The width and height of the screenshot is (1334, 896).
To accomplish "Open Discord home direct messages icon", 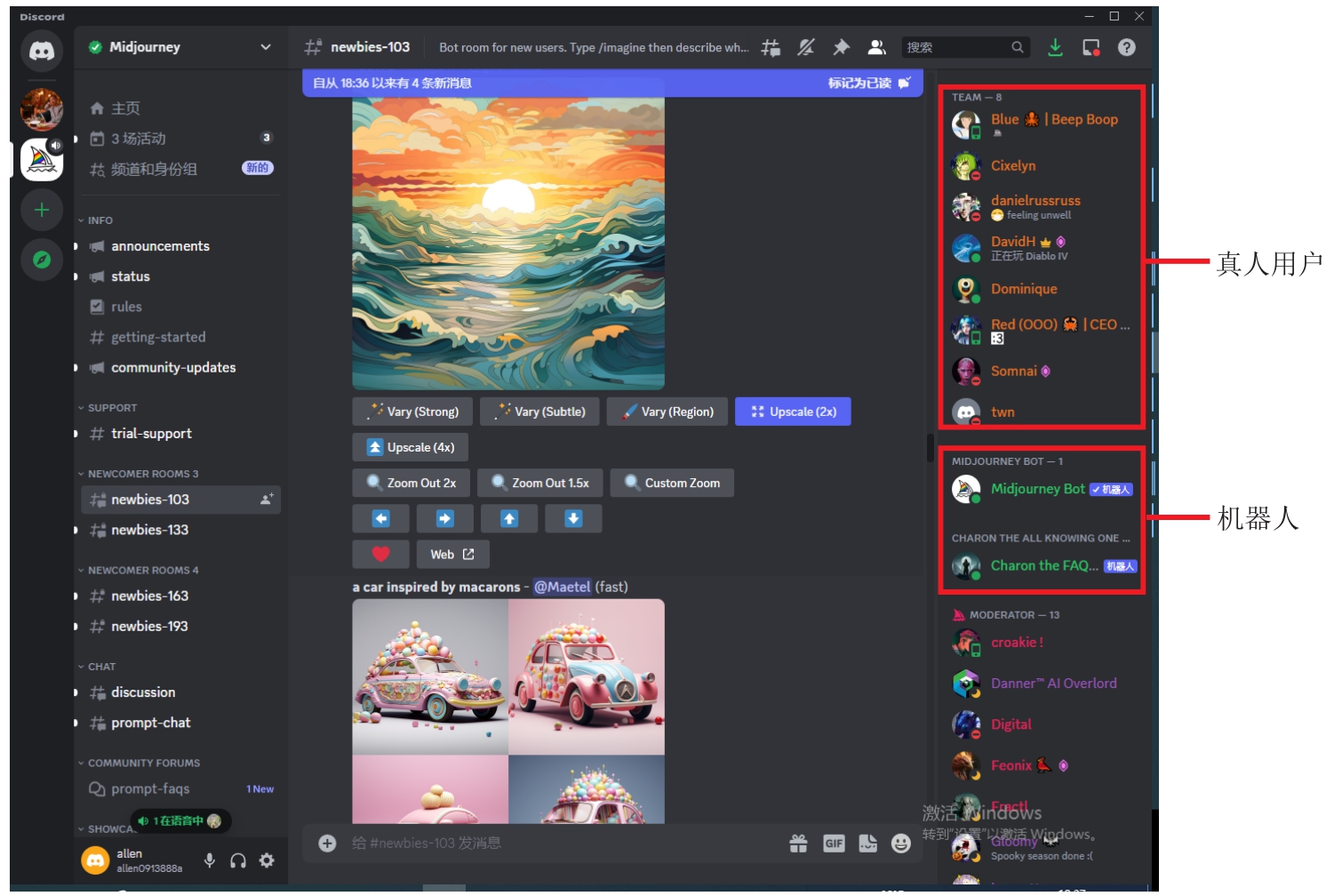I will tap(42, 51).
